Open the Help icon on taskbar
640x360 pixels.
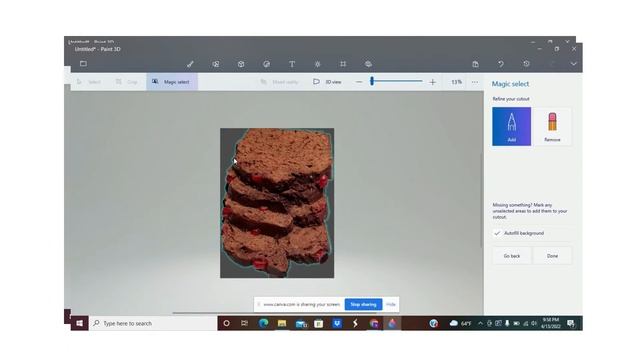coord(434,323)
